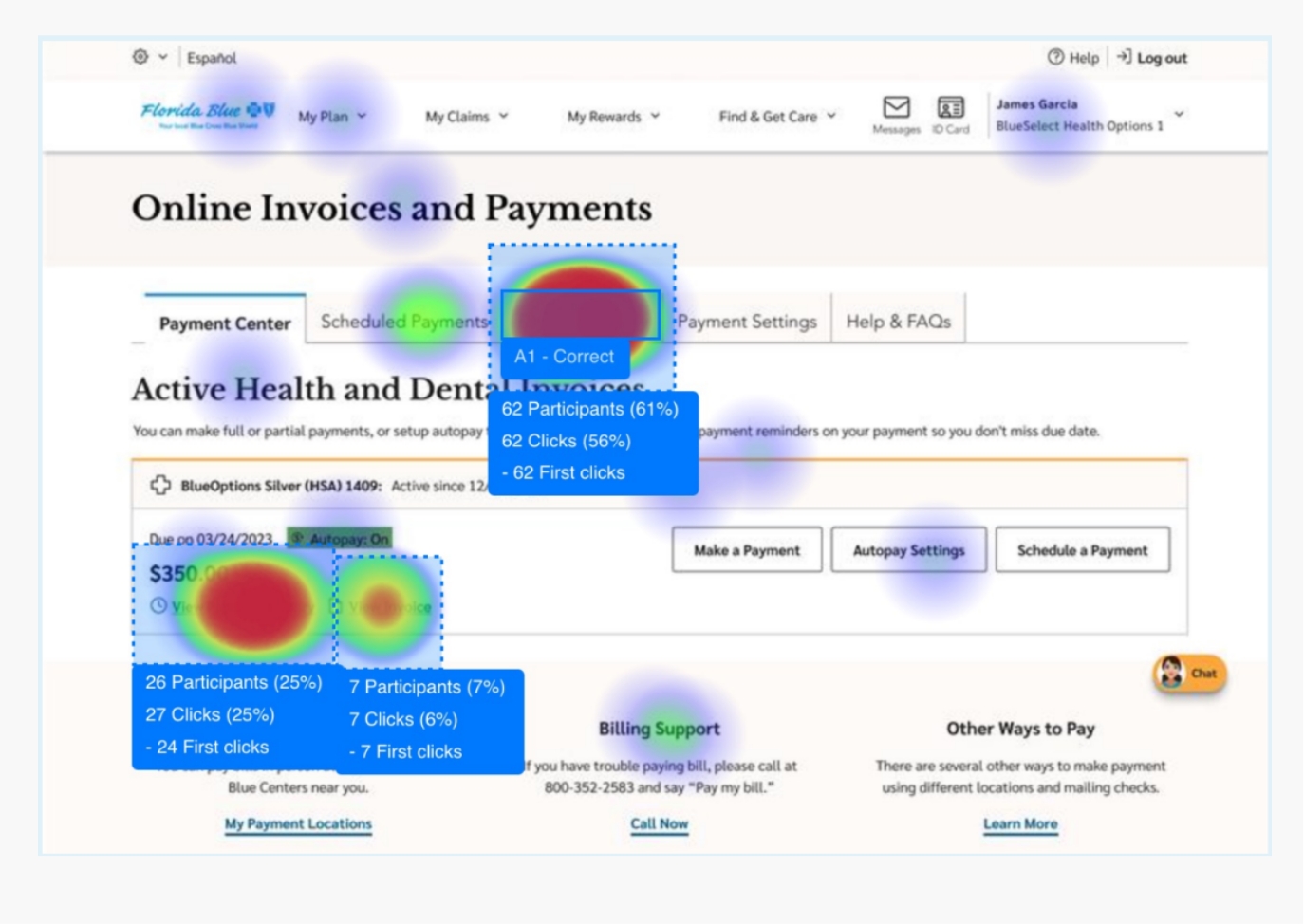This screenshot has height=924, width=1304.
Task: Click the Florida Blue logo
Action: (208, 113)
